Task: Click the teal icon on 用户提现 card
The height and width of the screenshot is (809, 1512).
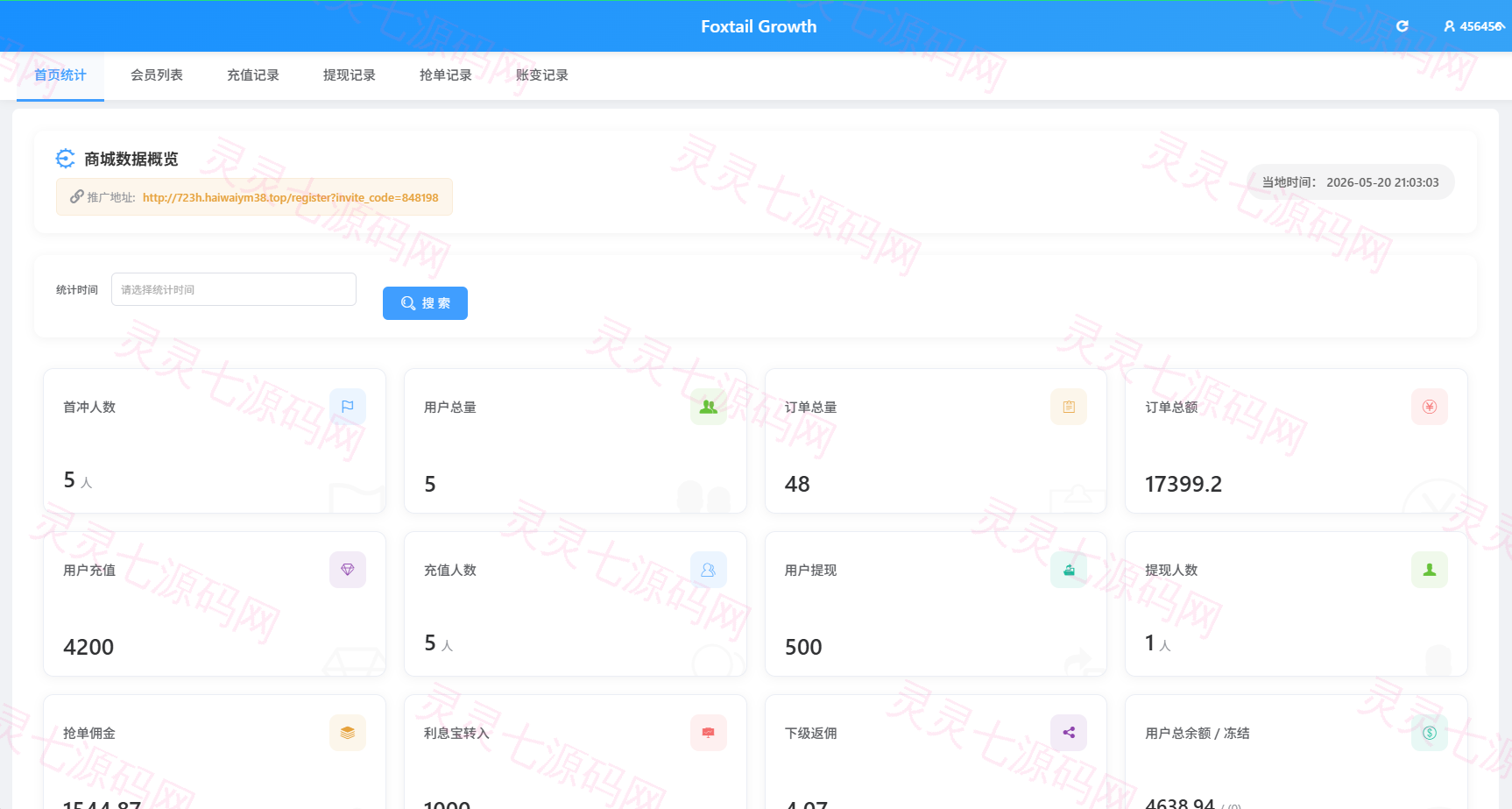Action: click(1069, 570)
